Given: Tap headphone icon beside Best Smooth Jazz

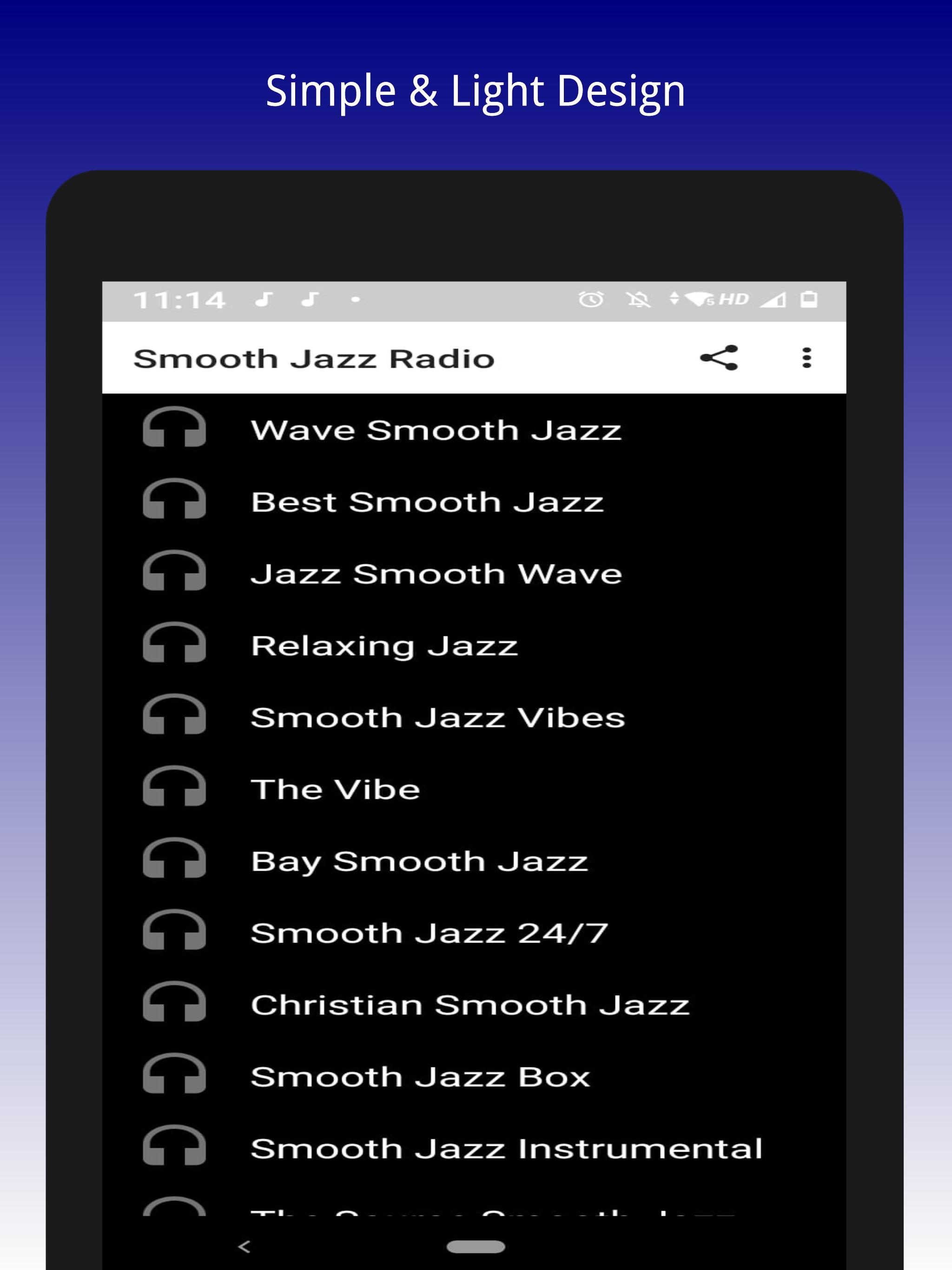Looking at the screenshot, I should pyautogui.click(x=174, y=498).
